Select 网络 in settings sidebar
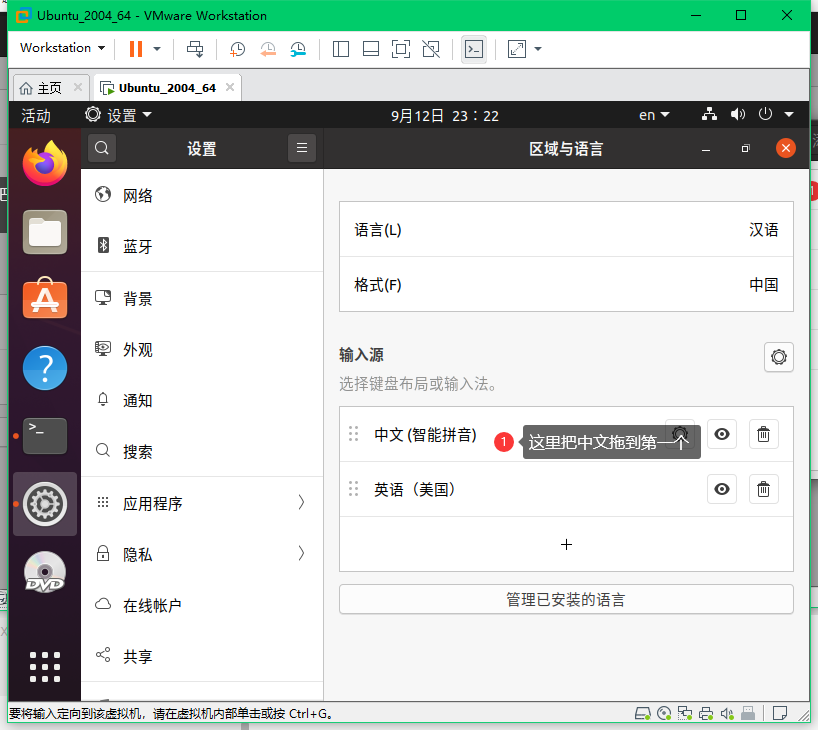Screen dimensions: 818x730 pos(202,195)
